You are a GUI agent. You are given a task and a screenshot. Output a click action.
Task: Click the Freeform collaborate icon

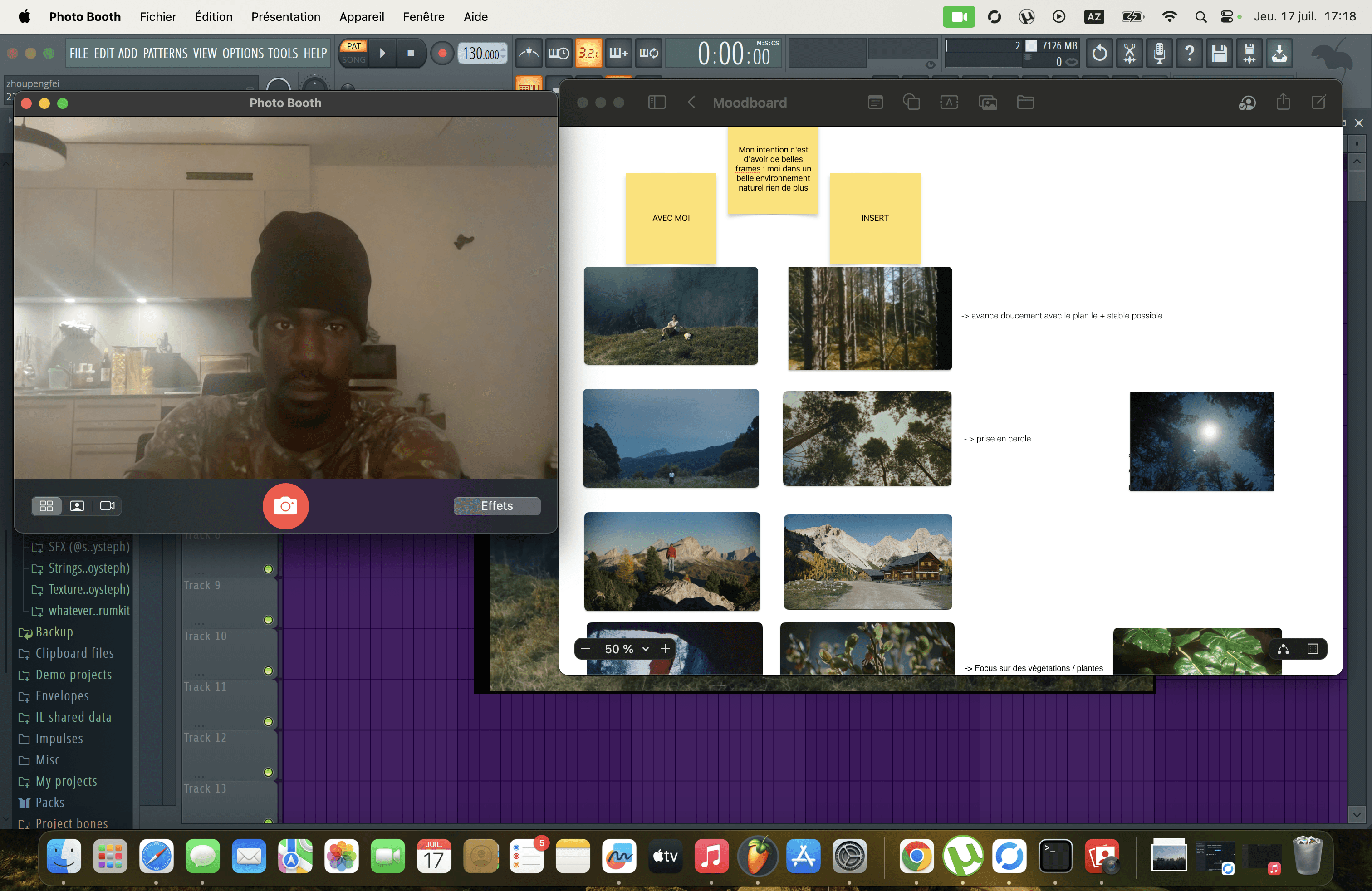1246,103
